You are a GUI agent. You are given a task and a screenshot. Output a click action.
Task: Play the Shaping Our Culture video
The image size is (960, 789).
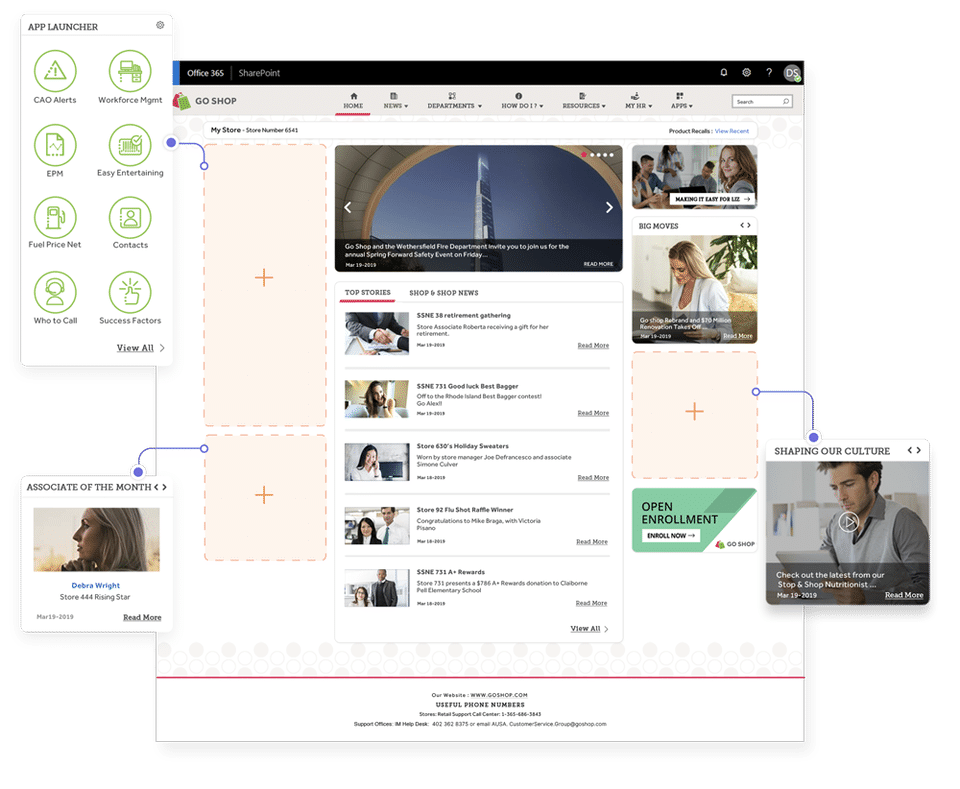click(x=848, y=522)
